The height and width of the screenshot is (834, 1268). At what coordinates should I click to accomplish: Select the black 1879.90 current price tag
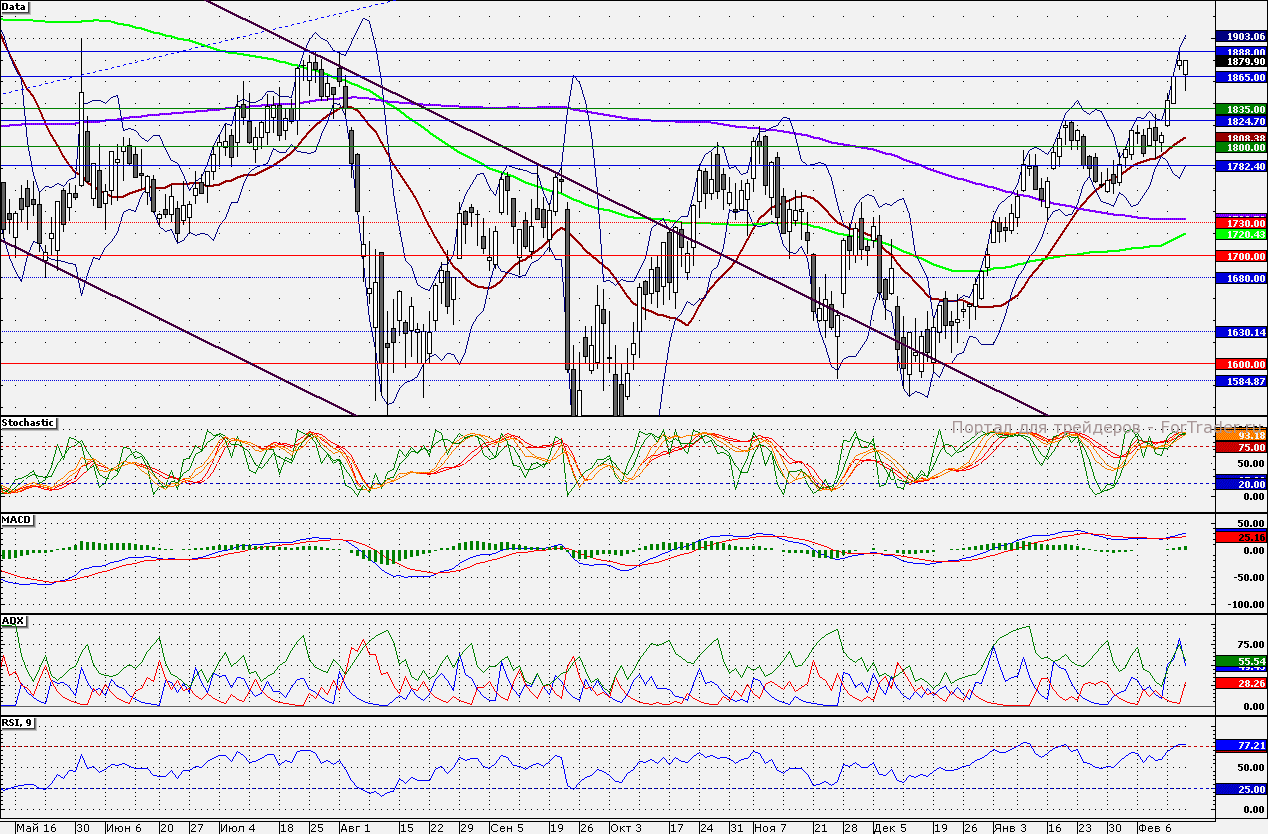(x=1239, y=62)
